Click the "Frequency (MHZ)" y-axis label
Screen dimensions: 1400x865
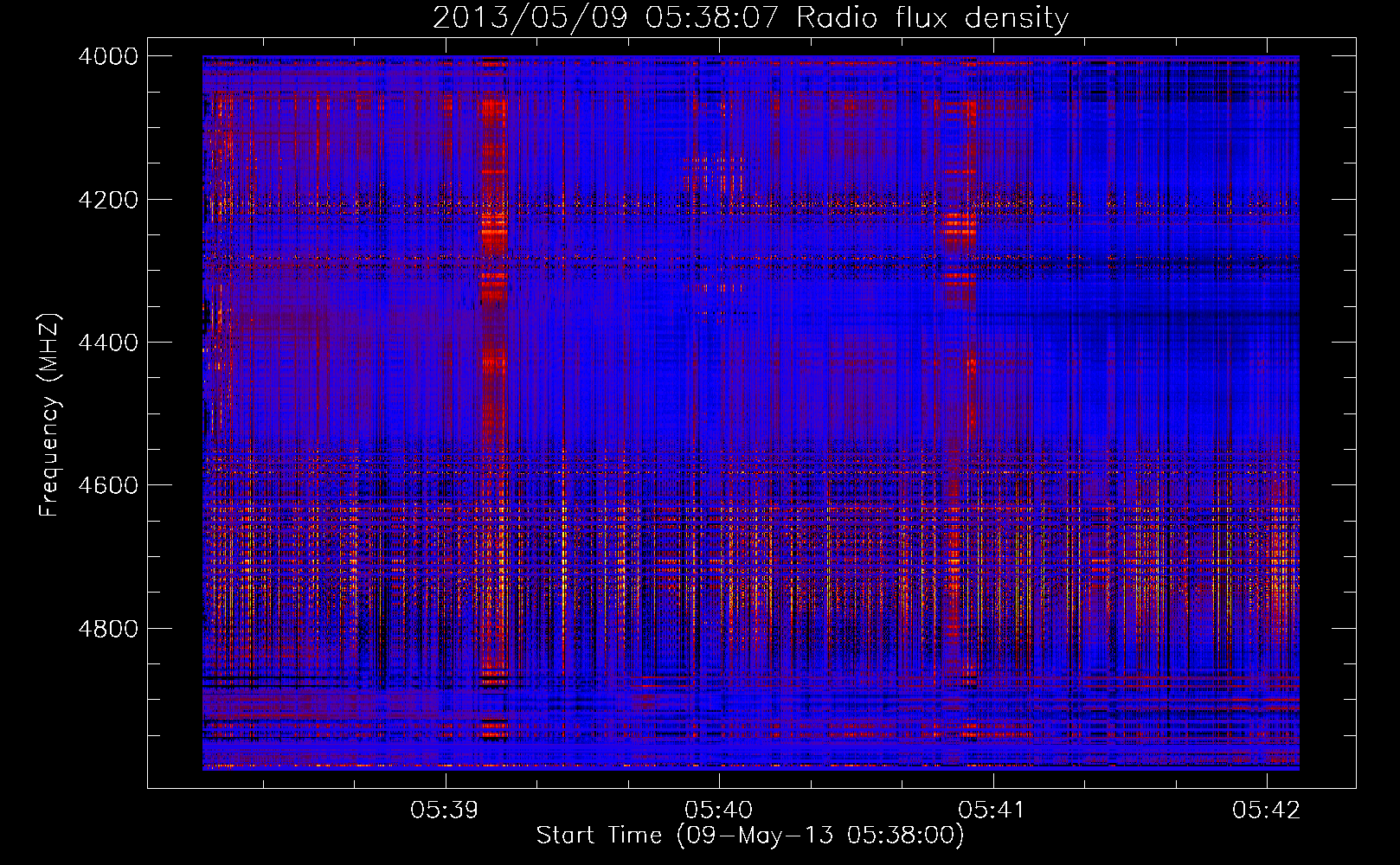pos(49,415)
